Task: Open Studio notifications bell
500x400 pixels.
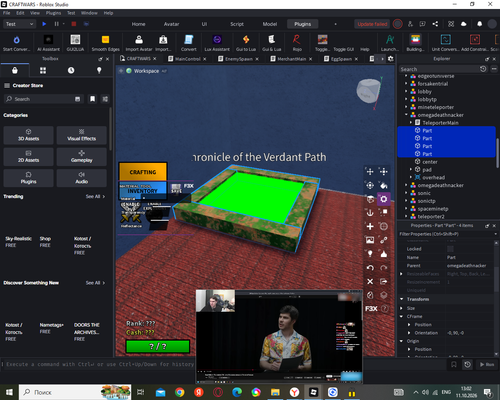Action: tap(479, 24)
